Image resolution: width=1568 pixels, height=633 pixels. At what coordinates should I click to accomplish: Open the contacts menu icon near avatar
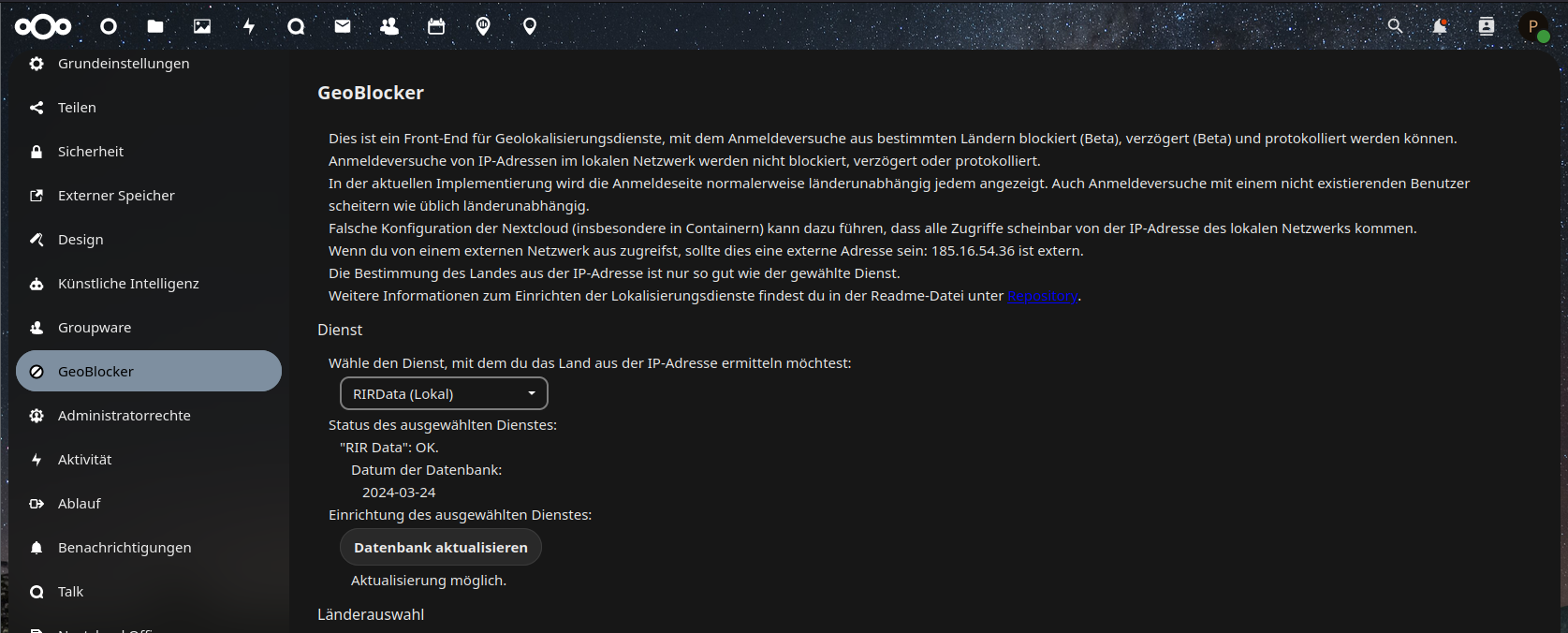click(1487, 26)
